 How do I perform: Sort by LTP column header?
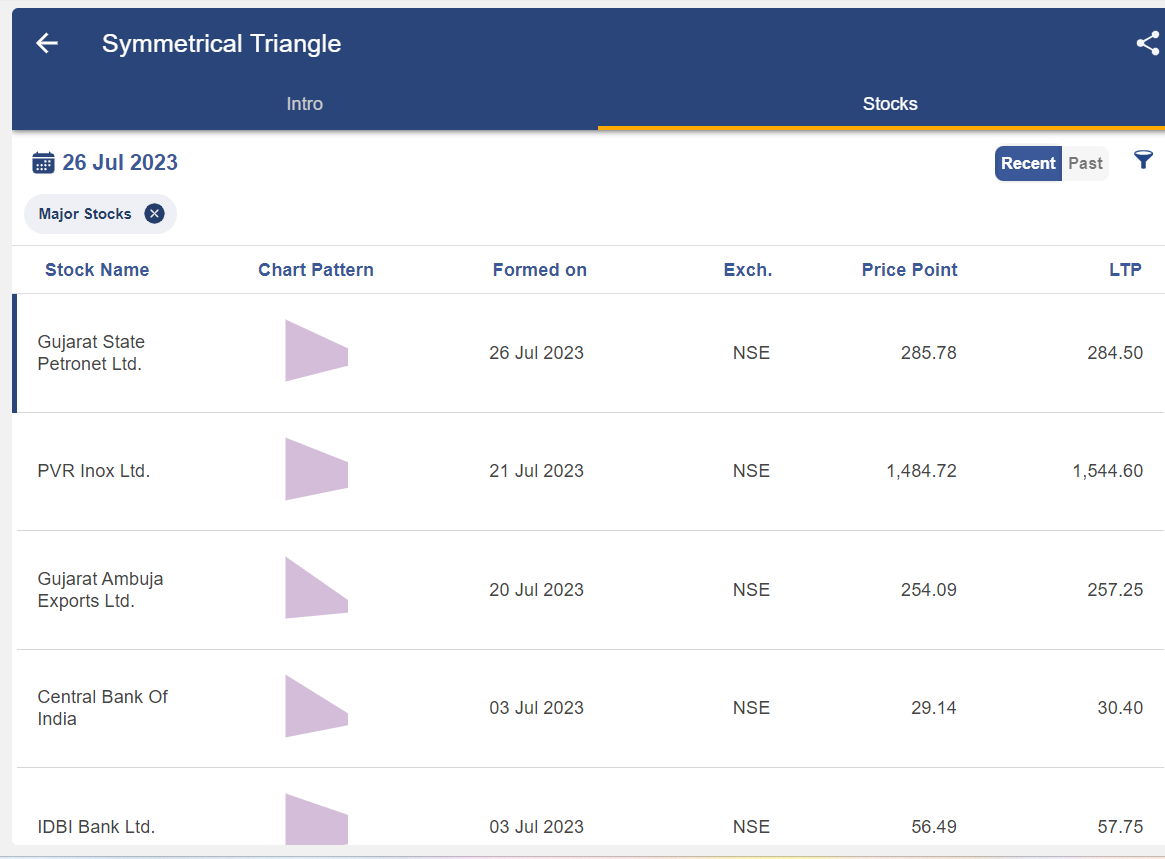1125,270
